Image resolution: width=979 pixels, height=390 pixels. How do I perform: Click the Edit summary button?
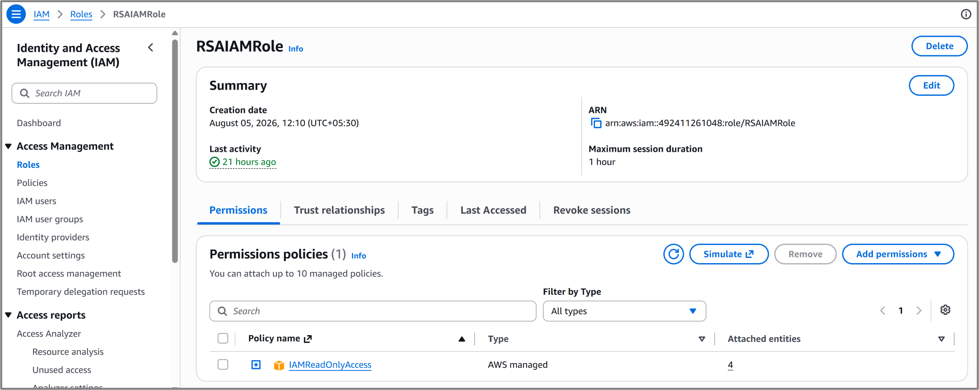click(x=931, y=85)
